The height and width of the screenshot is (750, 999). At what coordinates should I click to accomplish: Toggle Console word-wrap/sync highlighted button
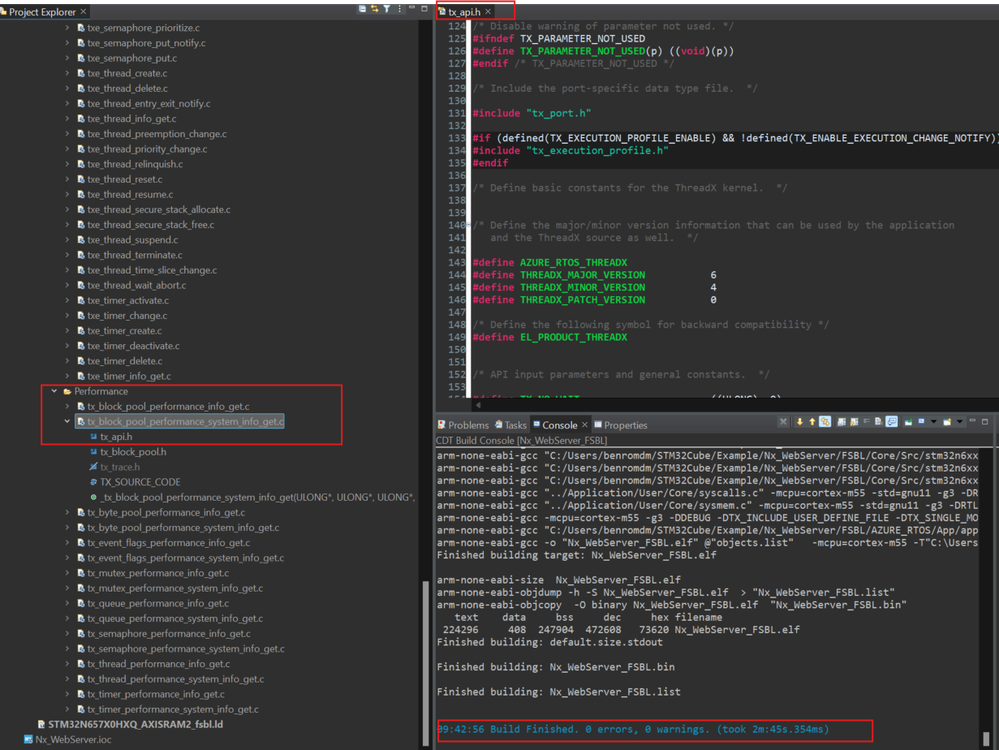tap(825, 422)
